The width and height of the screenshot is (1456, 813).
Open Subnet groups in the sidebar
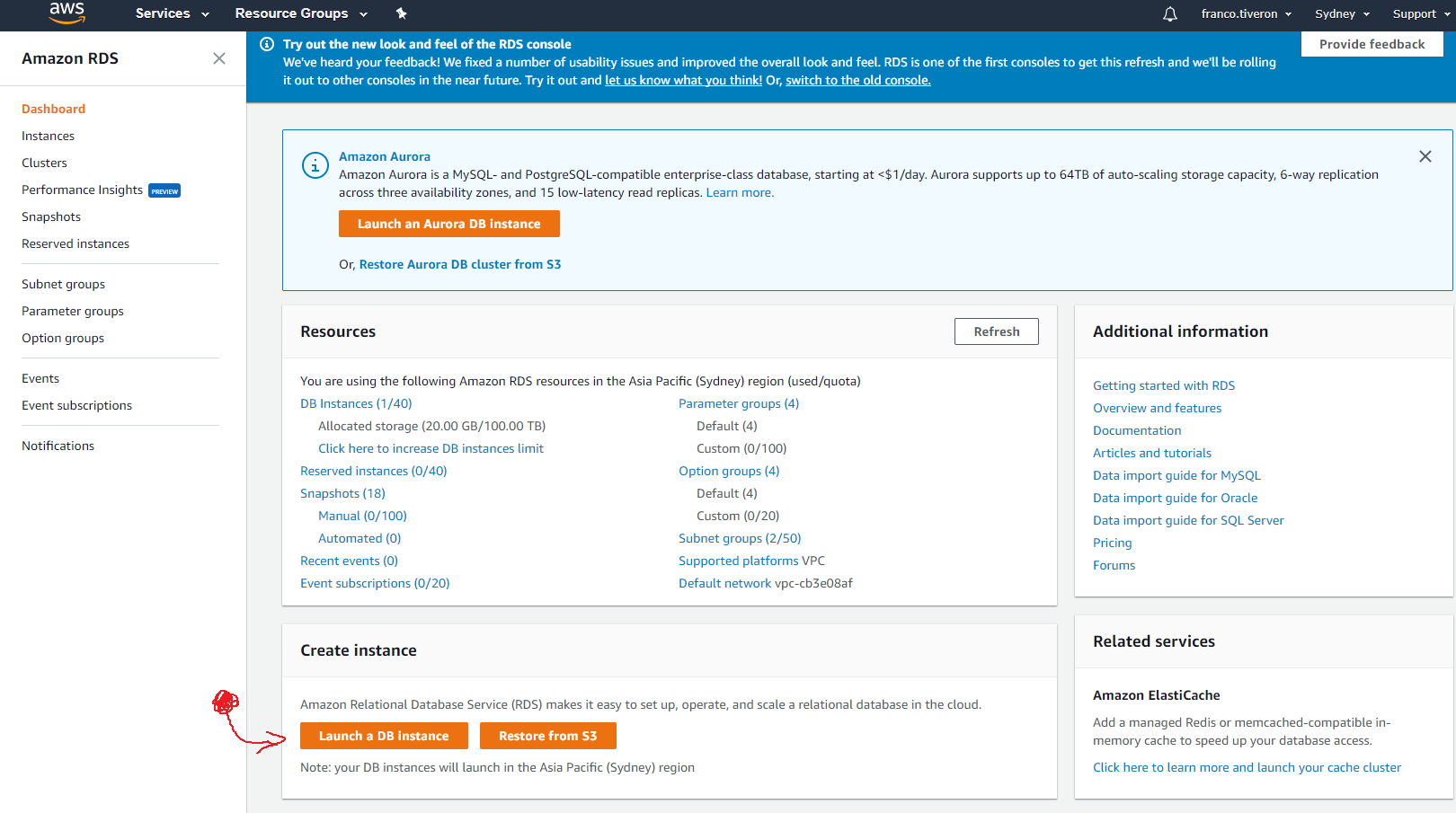pyautogui.click(x=64, y=284)
